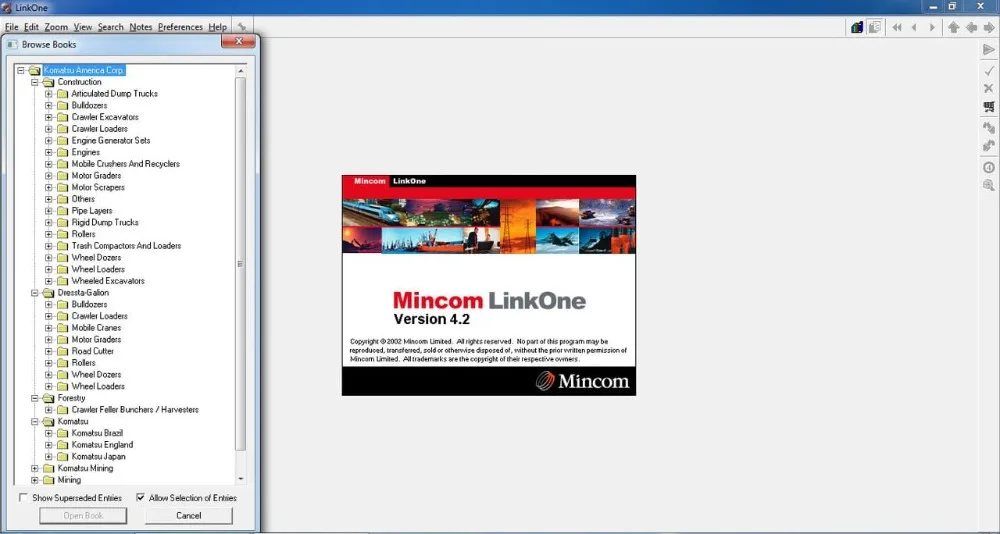The image size is (1000, 534).
Task: Click the checkmark icon in side toolbar
Action: (x=989, y=70)
